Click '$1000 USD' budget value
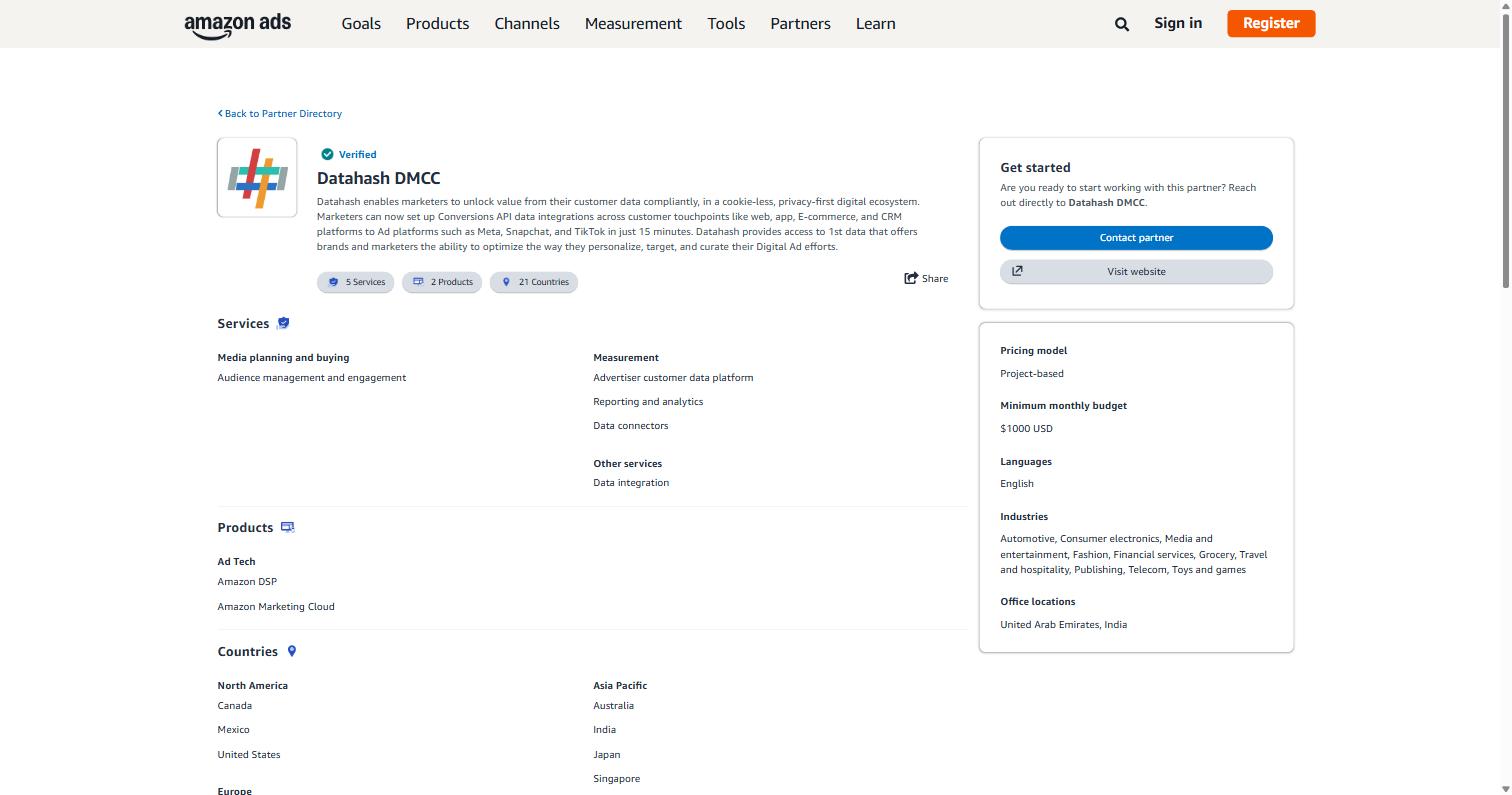 pos(1026,428)
